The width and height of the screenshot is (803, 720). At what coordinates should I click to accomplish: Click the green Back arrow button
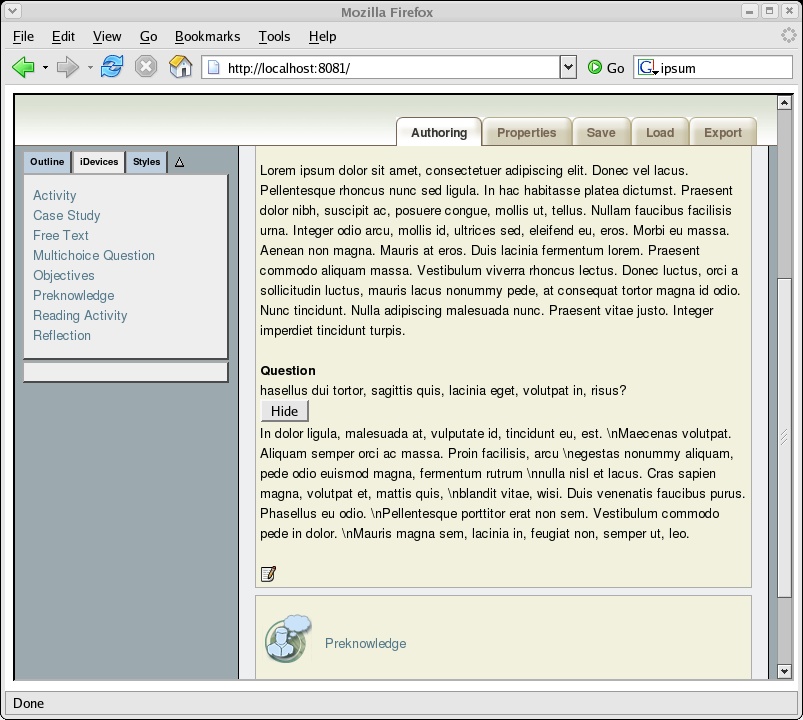click(x=23, y=67)
